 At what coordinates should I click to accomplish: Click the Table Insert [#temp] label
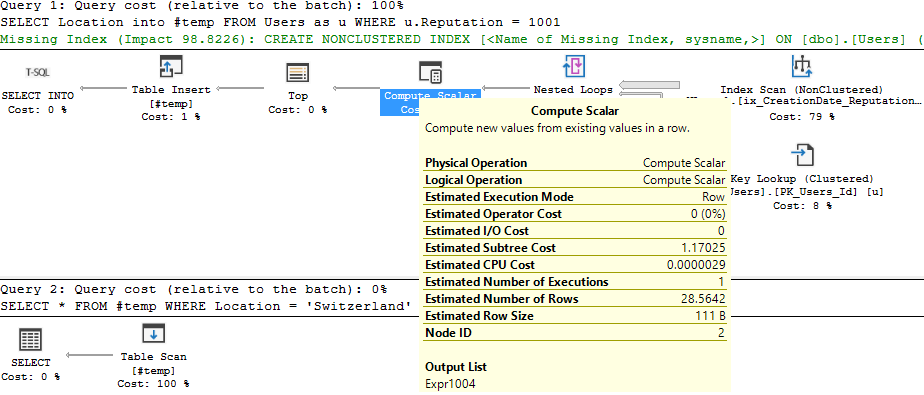click(171, 97)
